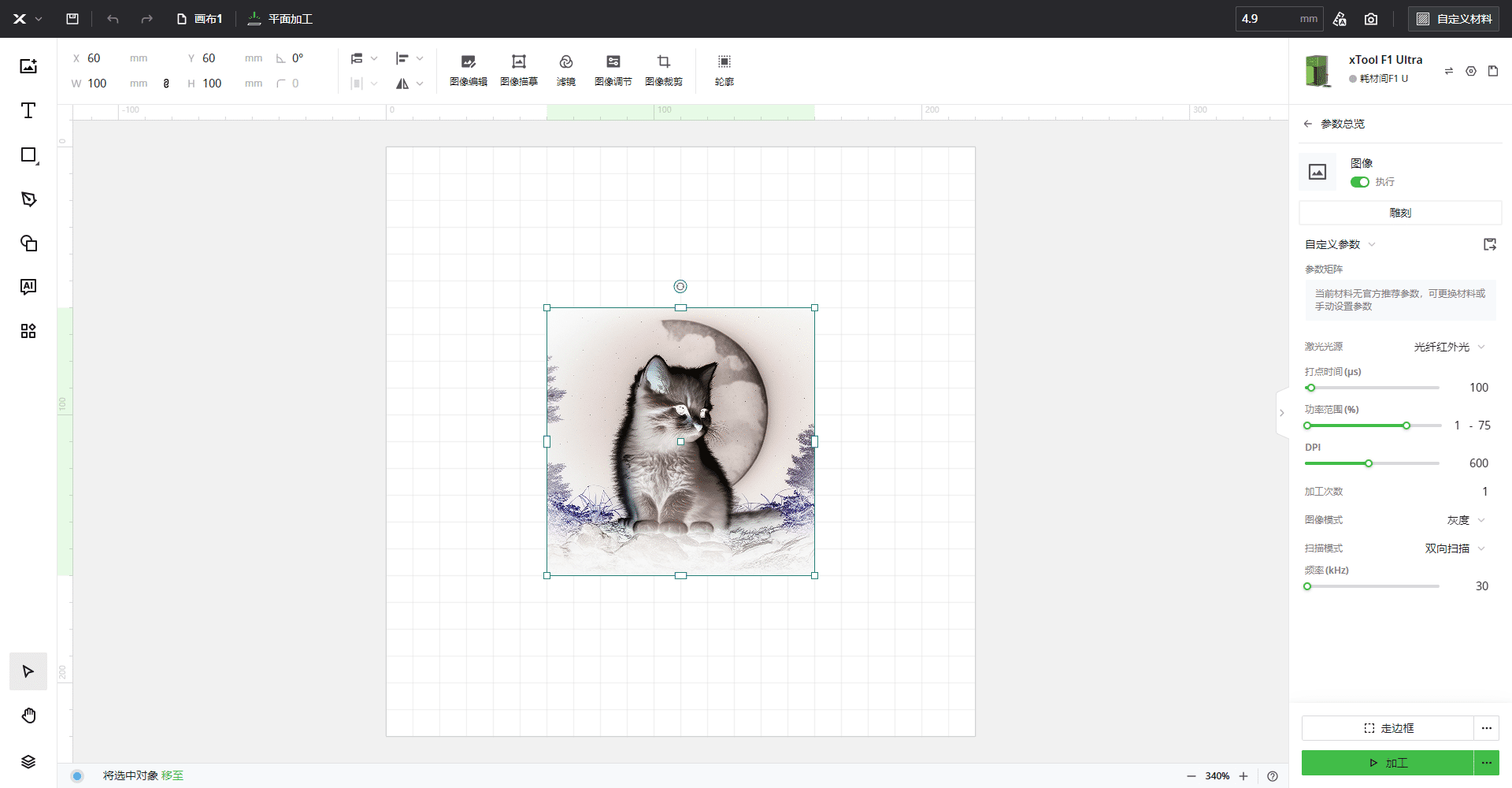The width and height of the screenshot is (1512, 788).
Task: Click the X position input field
Action: coord(104,58)
